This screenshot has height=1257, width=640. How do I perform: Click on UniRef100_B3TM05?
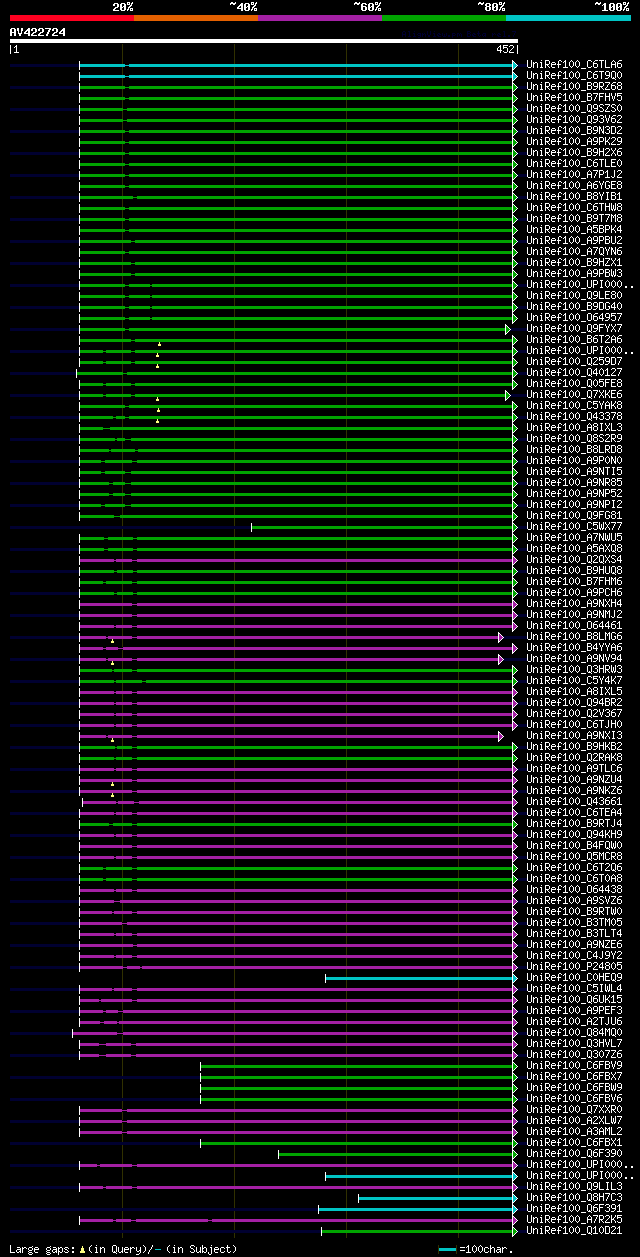tap(574, 922)
